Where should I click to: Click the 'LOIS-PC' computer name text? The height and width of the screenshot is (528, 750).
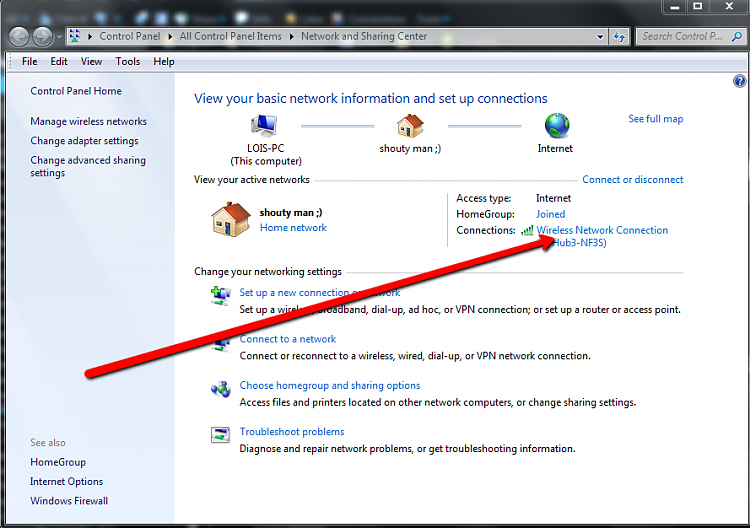[265, 148]
